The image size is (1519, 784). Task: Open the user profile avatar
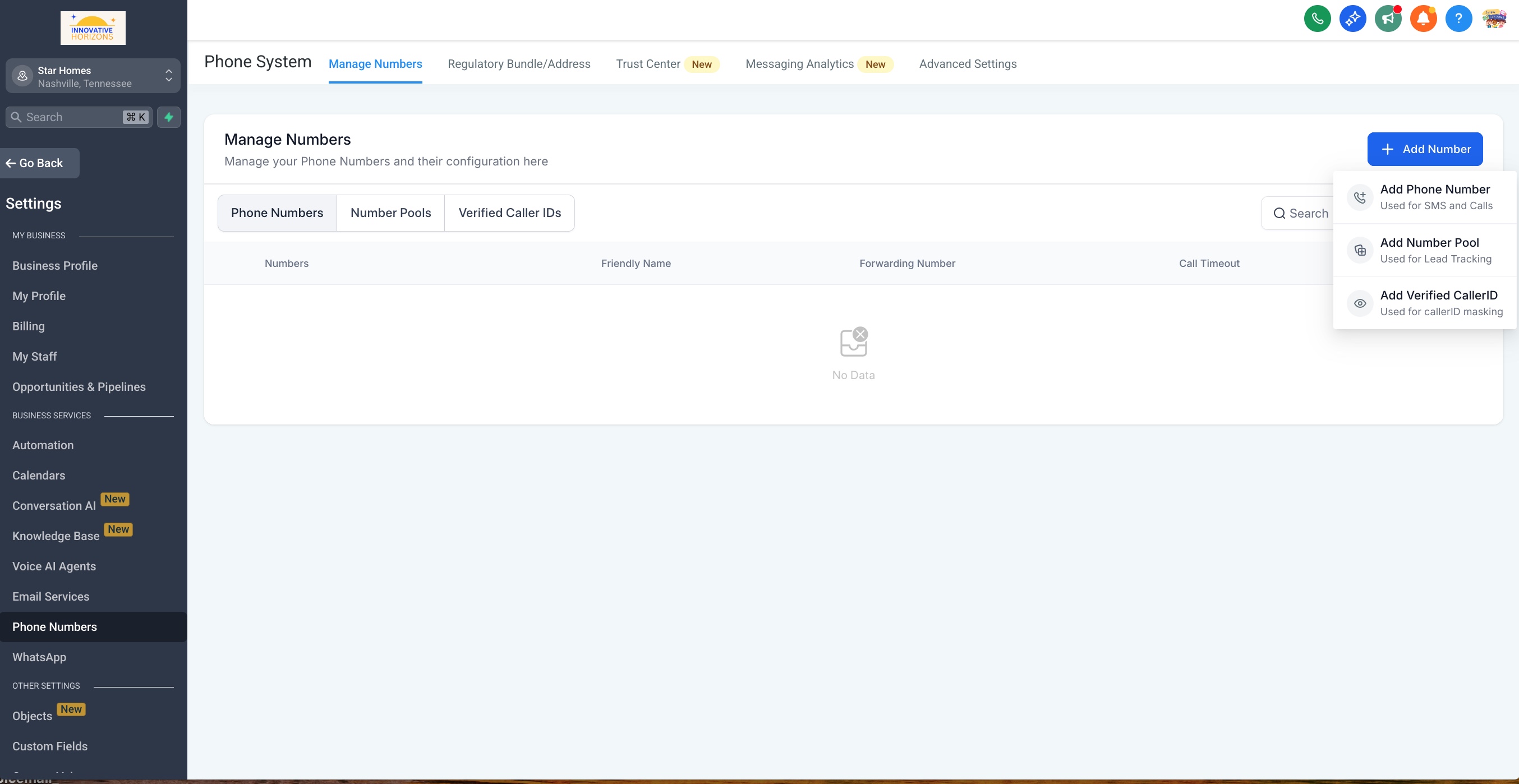pyautogui.click(x=1494, y=19)
